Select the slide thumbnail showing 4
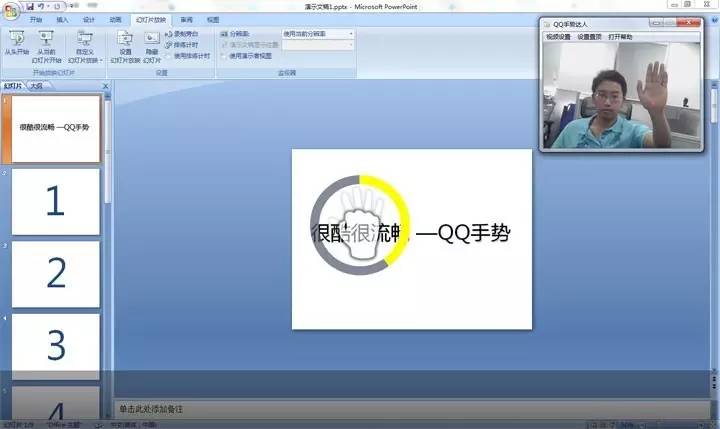 point(55,402)
